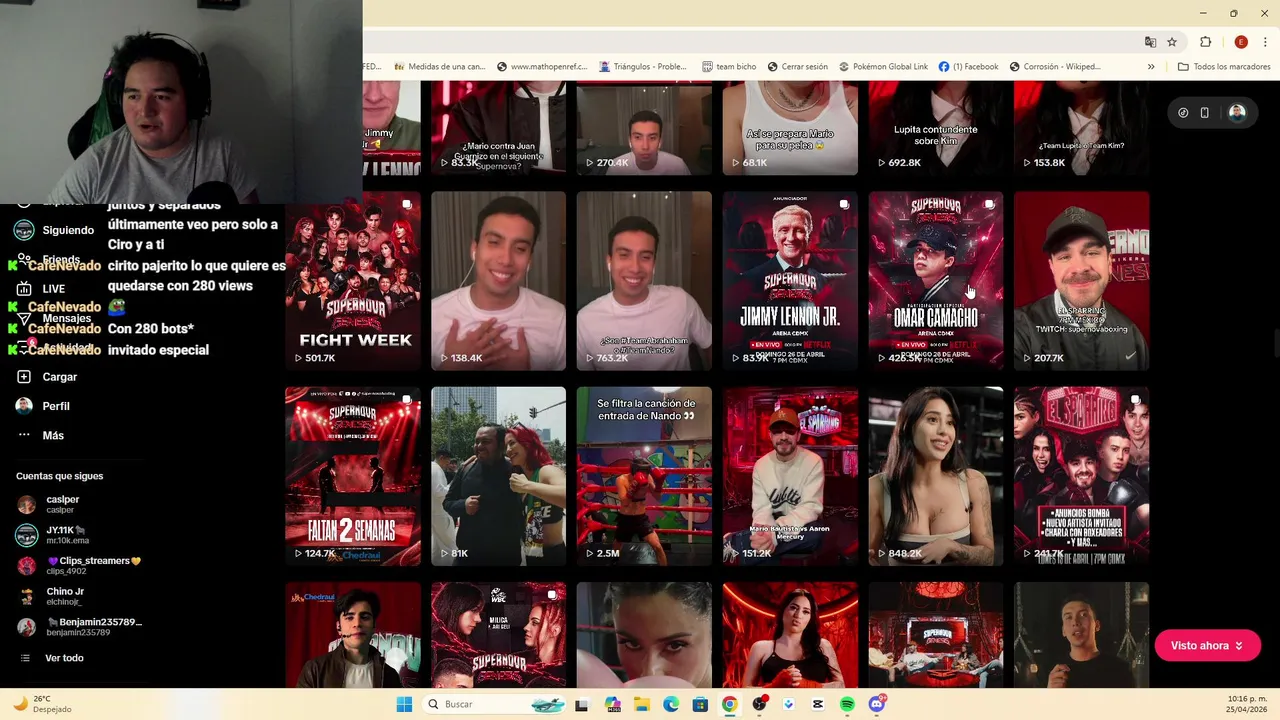Open the LIVE section in sidebar
Image resolution: width=1280 pixels, height=720 pixels.
40,289
